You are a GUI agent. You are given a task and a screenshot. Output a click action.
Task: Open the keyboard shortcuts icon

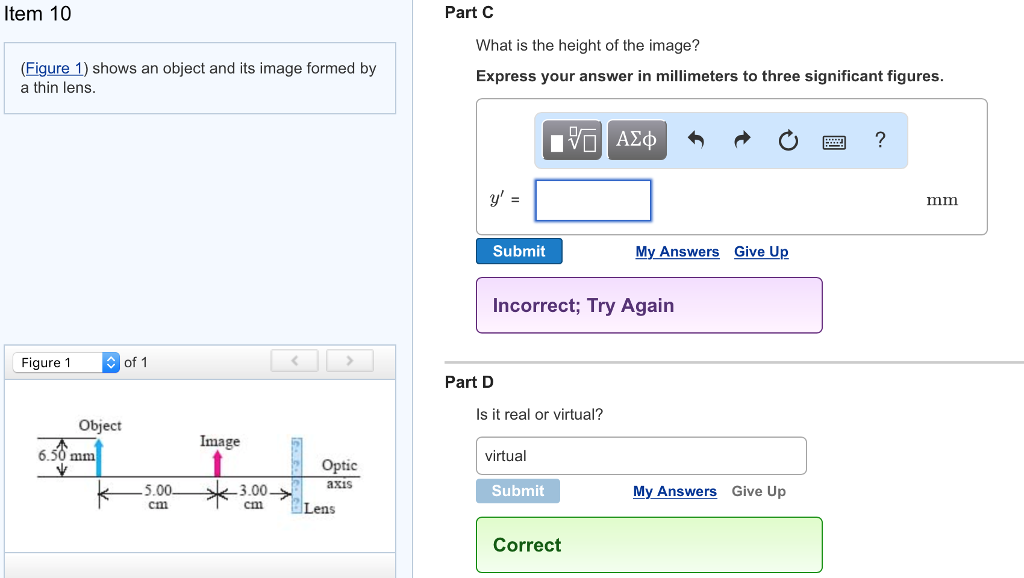(833, 140)
